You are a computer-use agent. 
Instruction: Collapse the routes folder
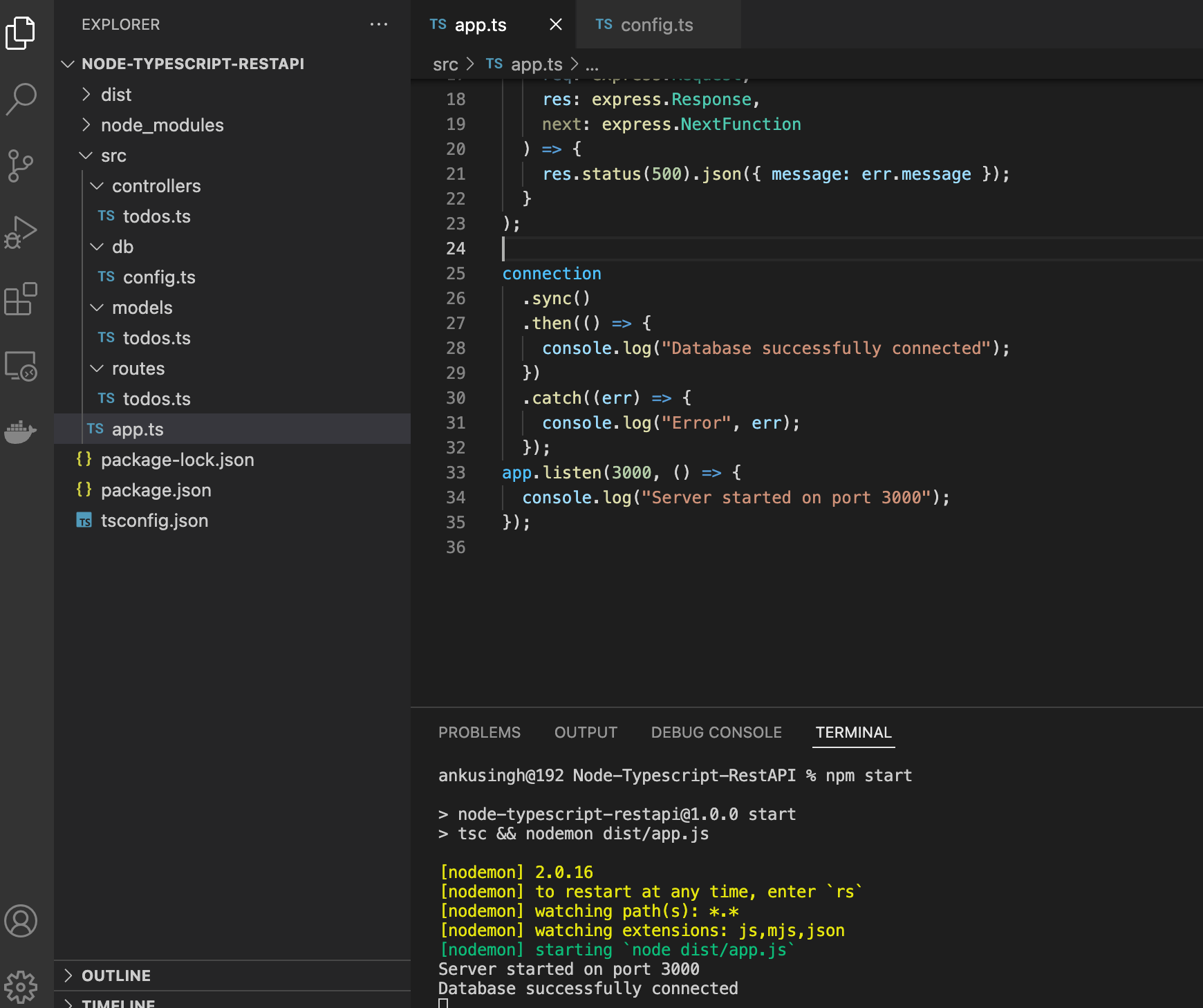click(97, 368)
